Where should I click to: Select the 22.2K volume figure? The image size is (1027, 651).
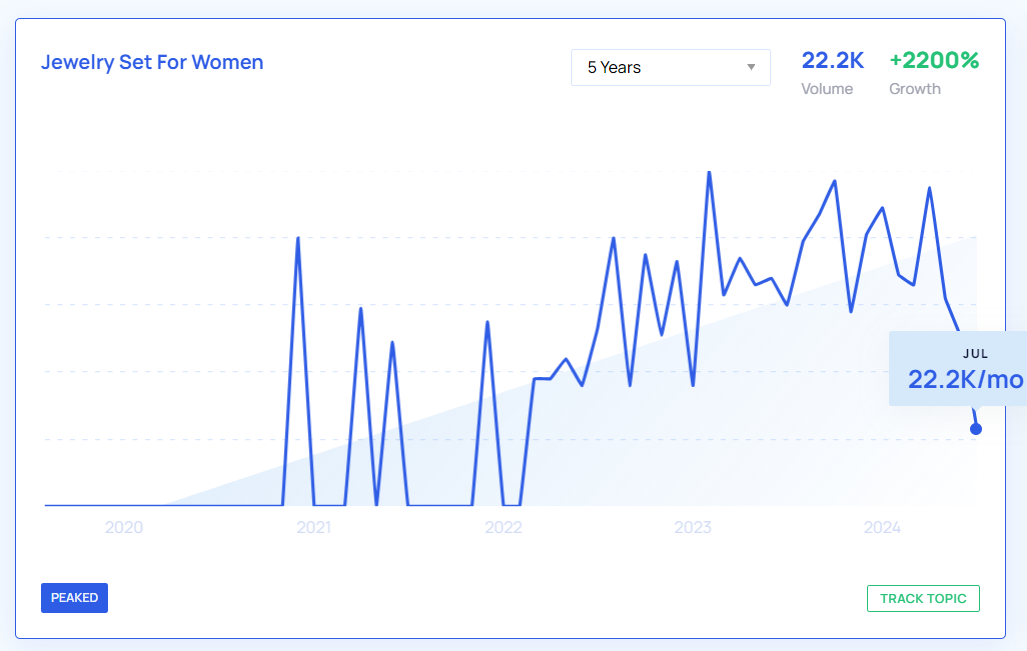coord(832,60)
